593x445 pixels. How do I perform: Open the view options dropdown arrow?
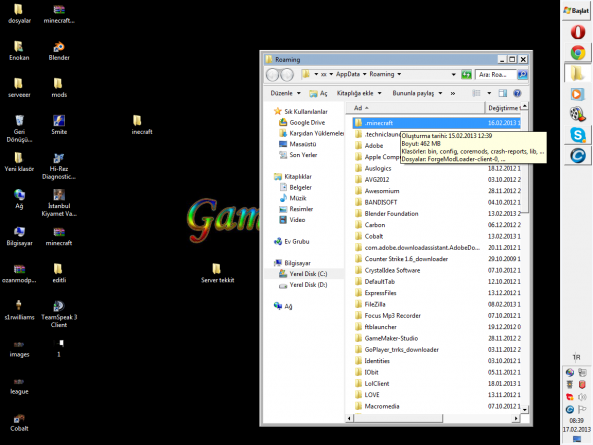[489, 93]
